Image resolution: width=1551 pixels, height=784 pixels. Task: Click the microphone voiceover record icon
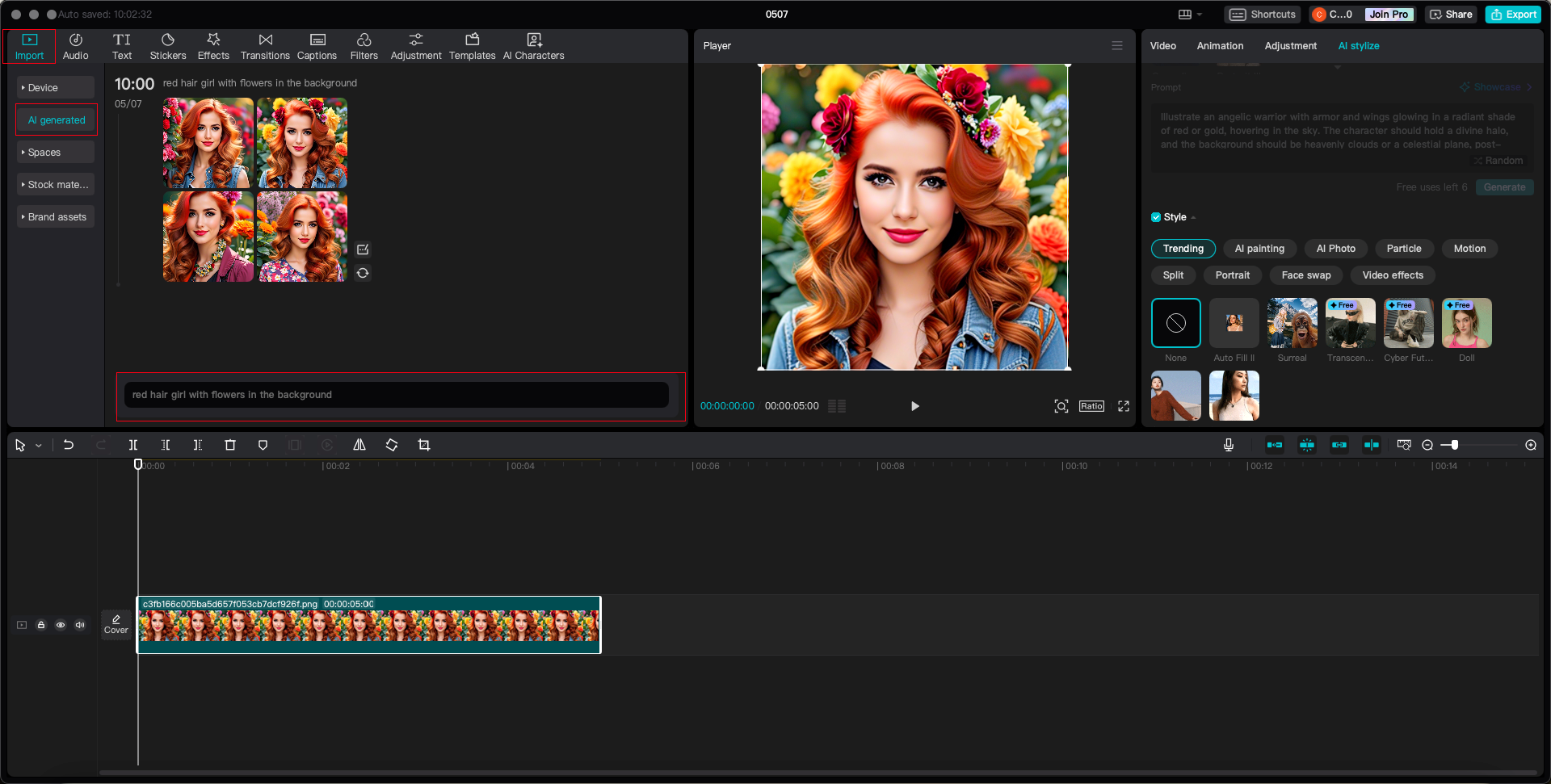tap(1228, 445)
